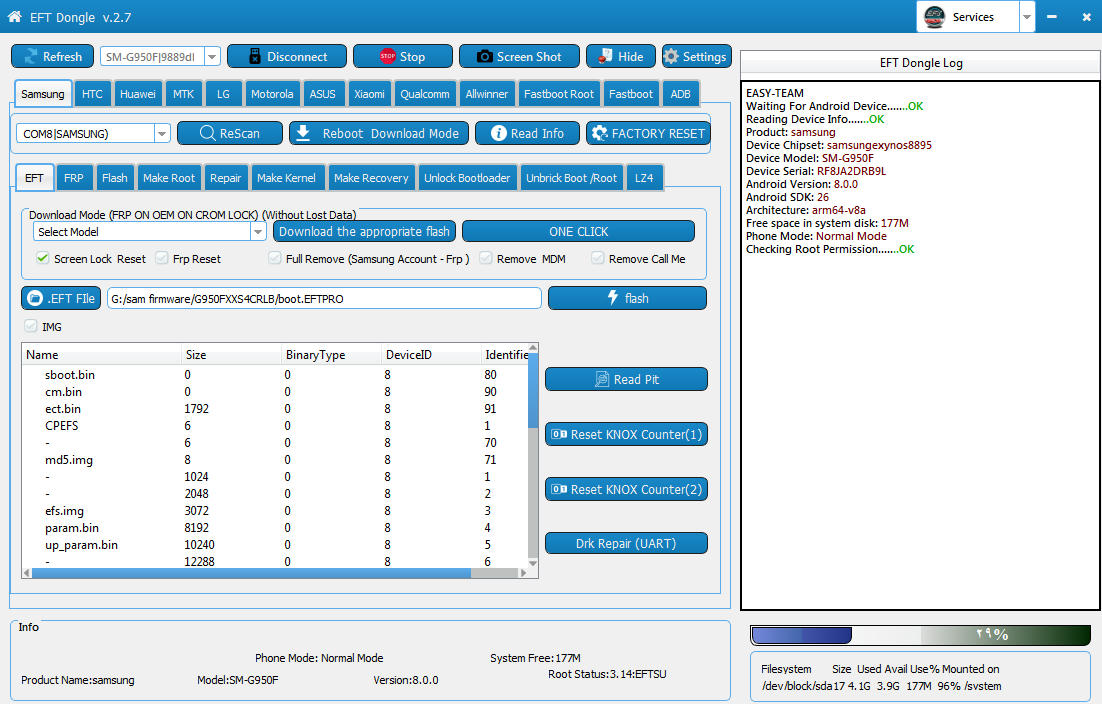The width and height of the screenshot is (1102, 704).
Task: Click the Name column header
Action: coord(102,355)
